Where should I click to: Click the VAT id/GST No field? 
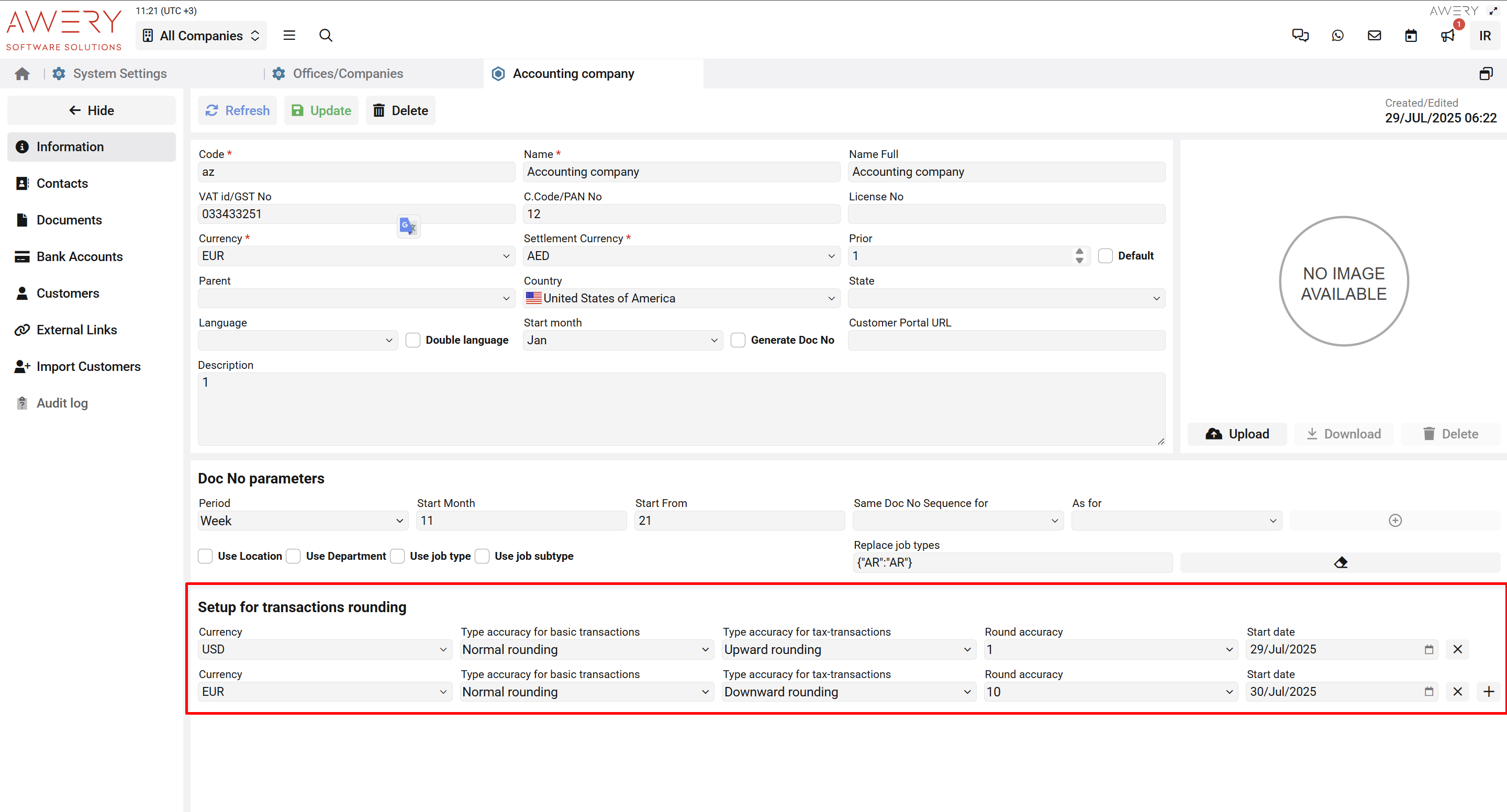pyautogui.click(x=356, y=214)
